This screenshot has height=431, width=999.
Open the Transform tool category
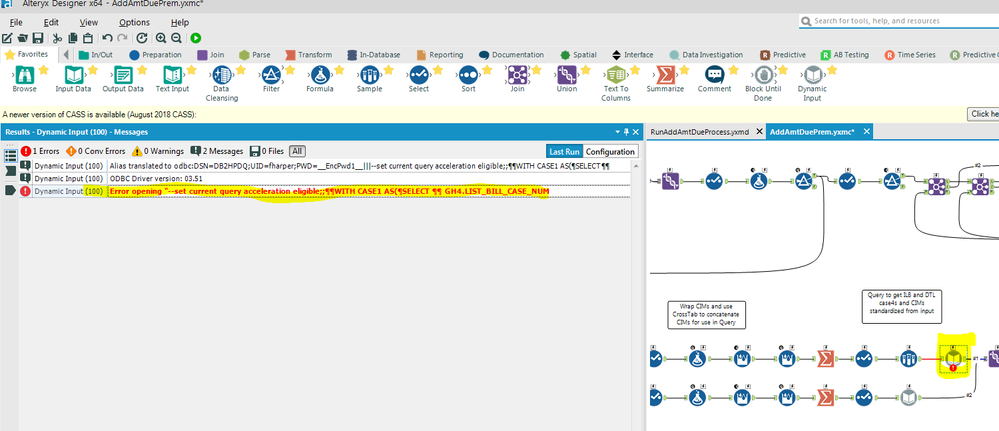pyautogui.click(x=308, y=55)
